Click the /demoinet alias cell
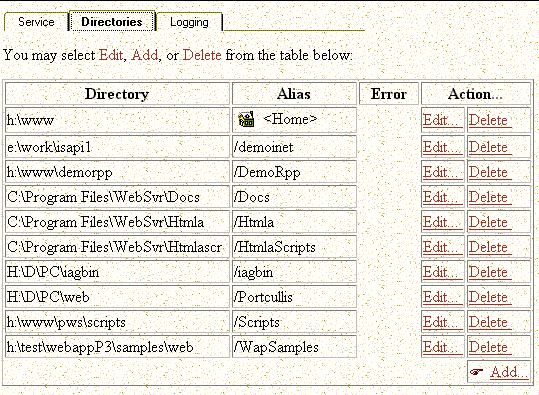Screen dimensions: 539x395 pos(294,147)
